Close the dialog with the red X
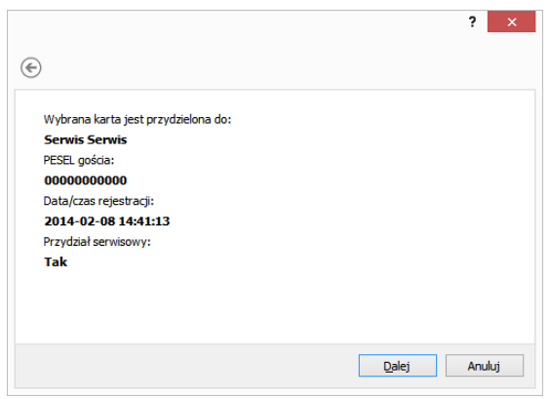Viewport: 550px width, 399px height. [511, 22]
